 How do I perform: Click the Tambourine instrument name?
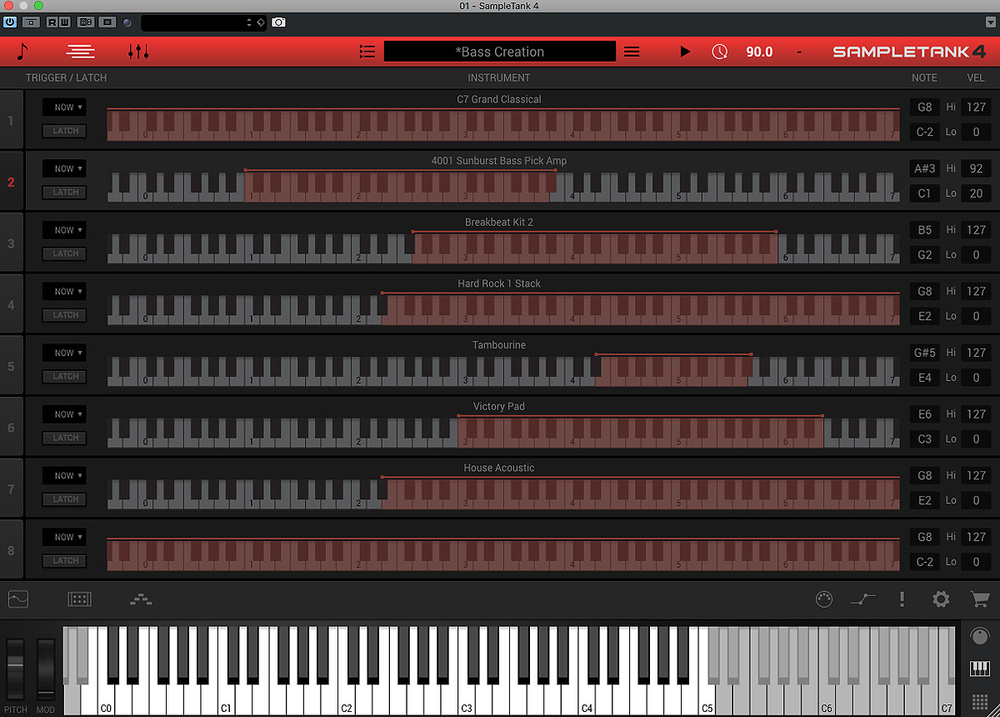499,345
